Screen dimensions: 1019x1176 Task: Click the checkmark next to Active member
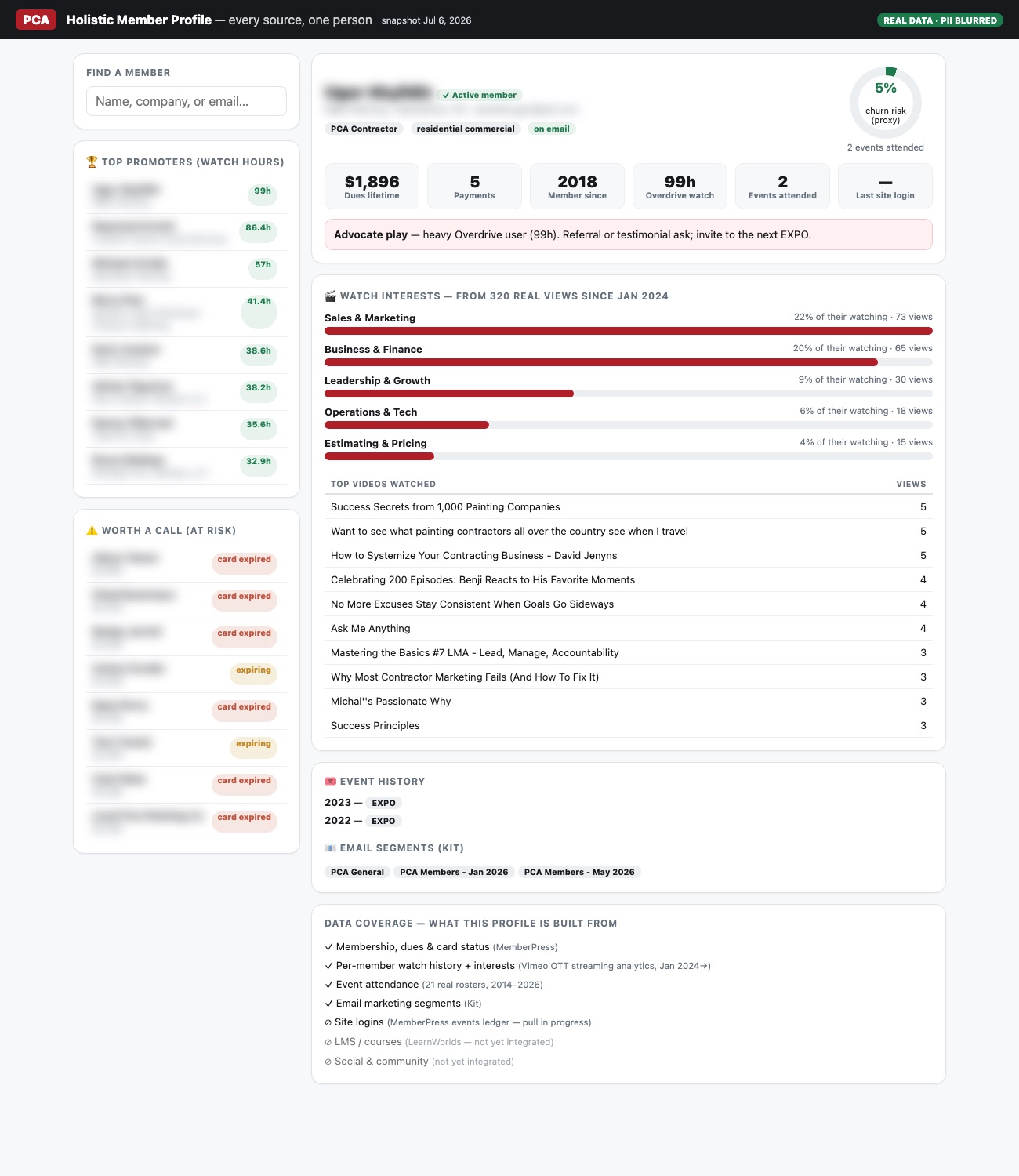pyautogui.click(x=446, y=95)
